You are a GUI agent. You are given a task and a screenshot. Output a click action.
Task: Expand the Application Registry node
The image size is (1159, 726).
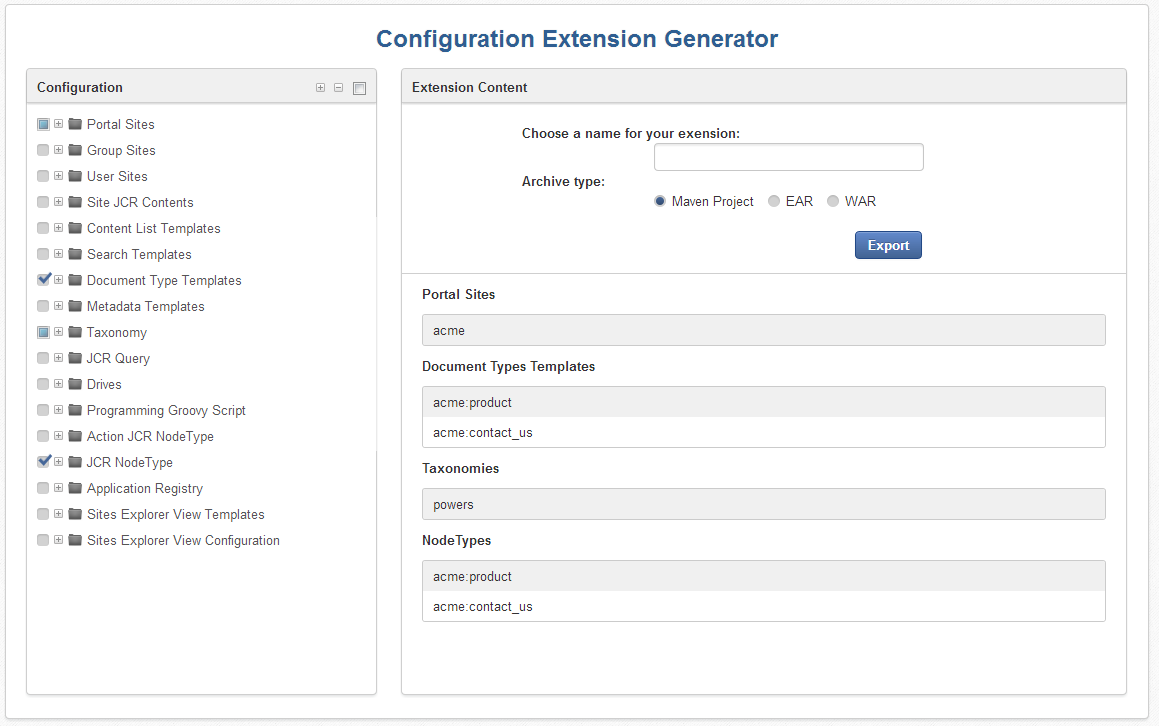58,488
